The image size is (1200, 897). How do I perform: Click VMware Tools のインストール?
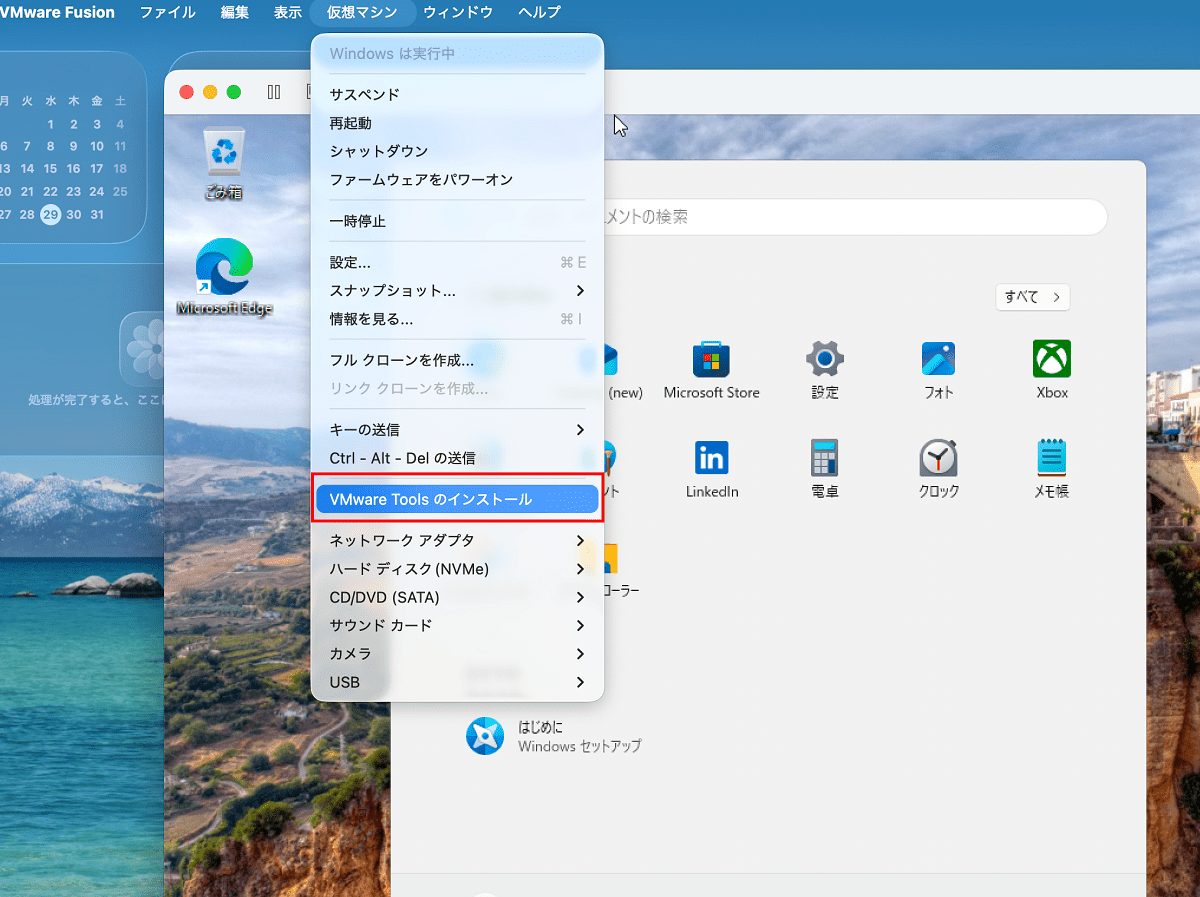click(x=458, y=499)
